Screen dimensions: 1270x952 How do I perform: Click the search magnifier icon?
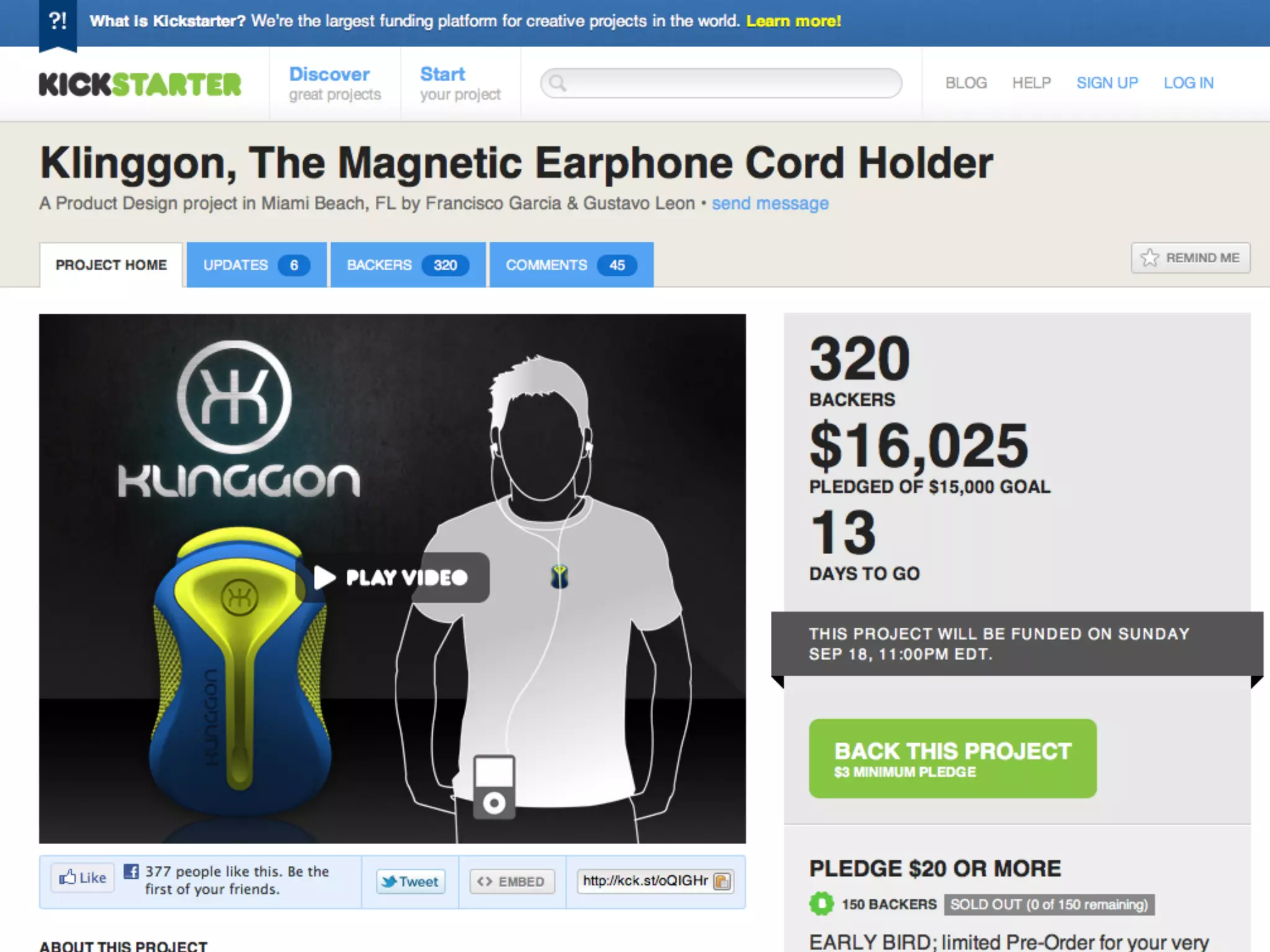[x=557, y=83]
